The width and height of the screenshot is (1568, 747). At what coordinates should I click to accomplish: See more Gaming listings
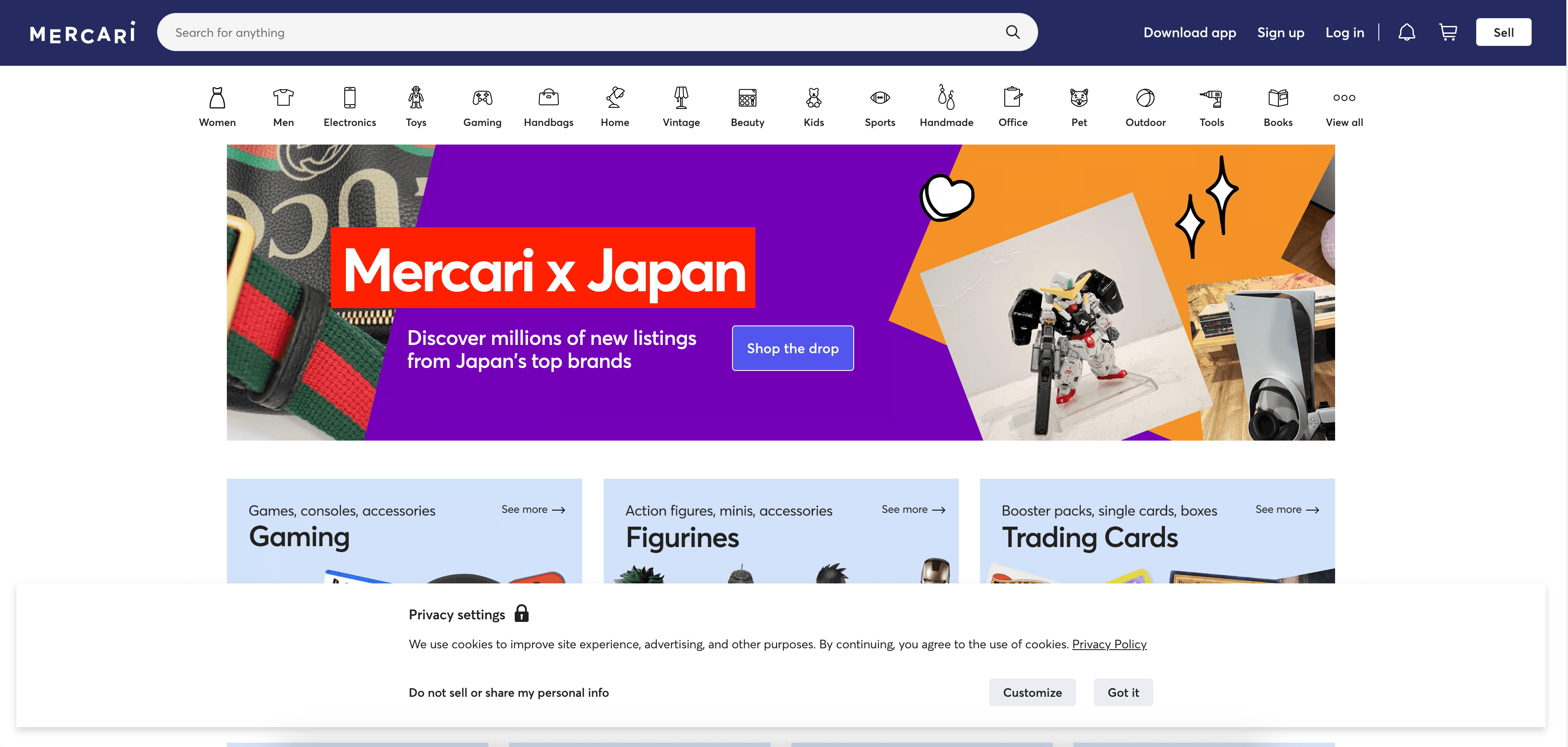point(532,510)
